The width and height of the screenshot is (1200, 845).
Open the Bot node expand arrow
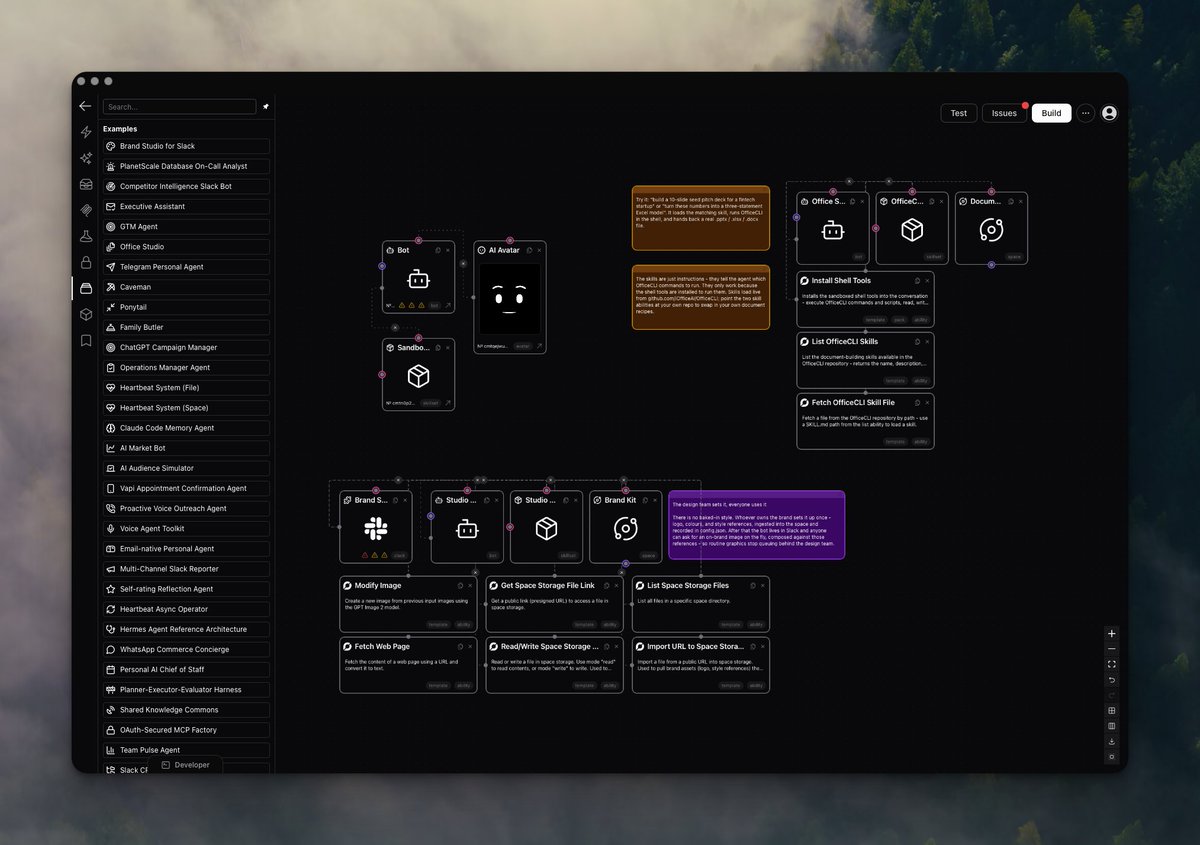click(x=447, y=305)
